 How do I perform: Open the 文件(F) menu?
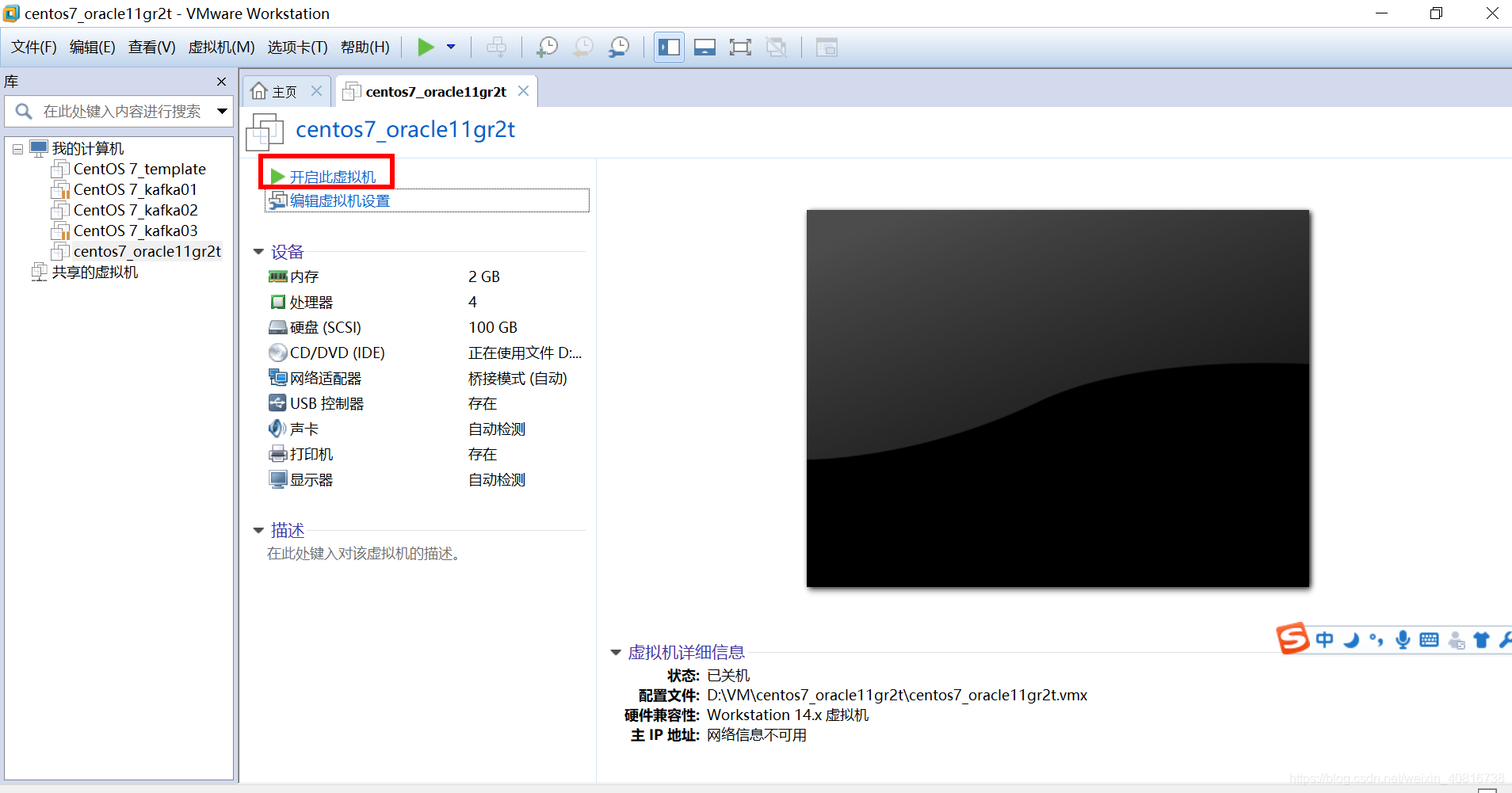(x=34, y=48)
